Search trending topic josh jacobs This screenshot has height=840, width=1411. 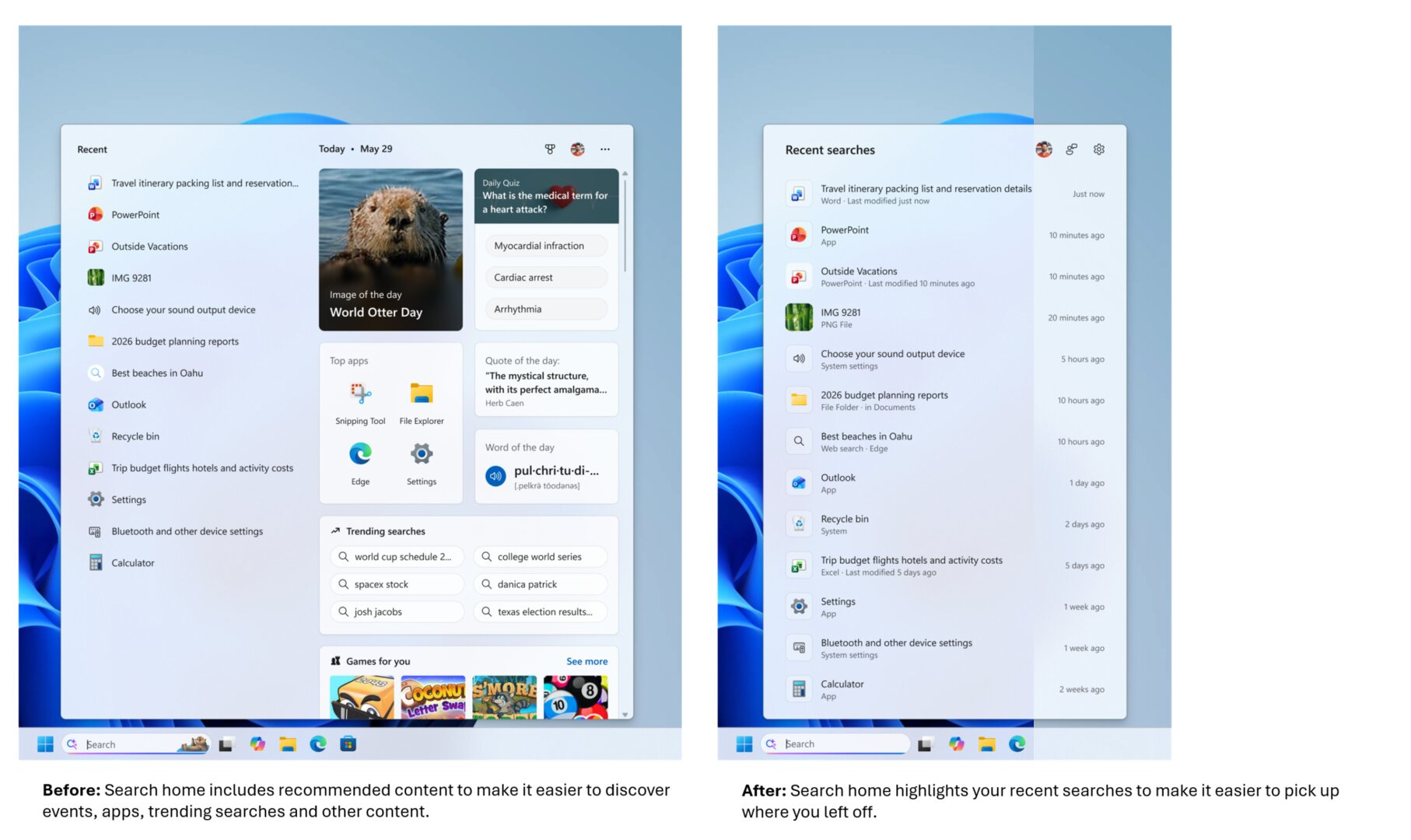[x=397, y=612]
